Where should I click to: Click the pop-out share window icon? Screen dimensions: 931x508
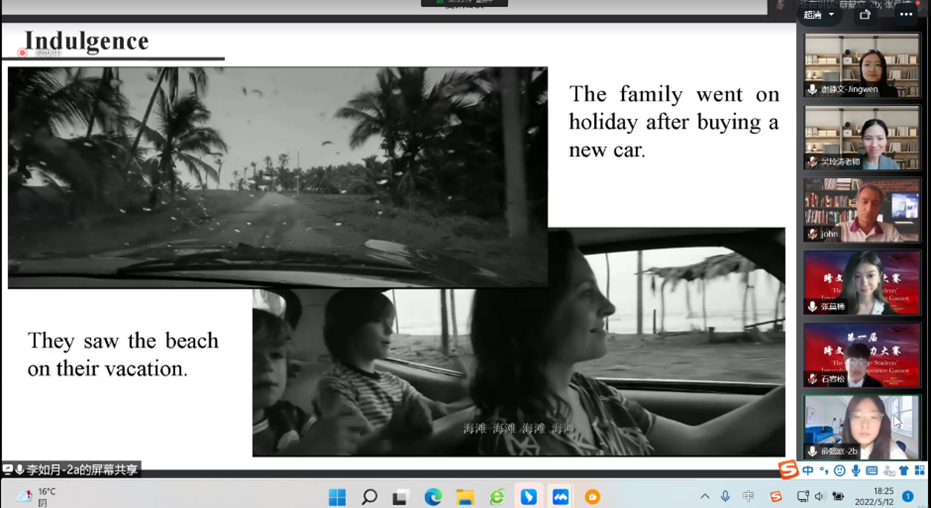coord(865,15)
